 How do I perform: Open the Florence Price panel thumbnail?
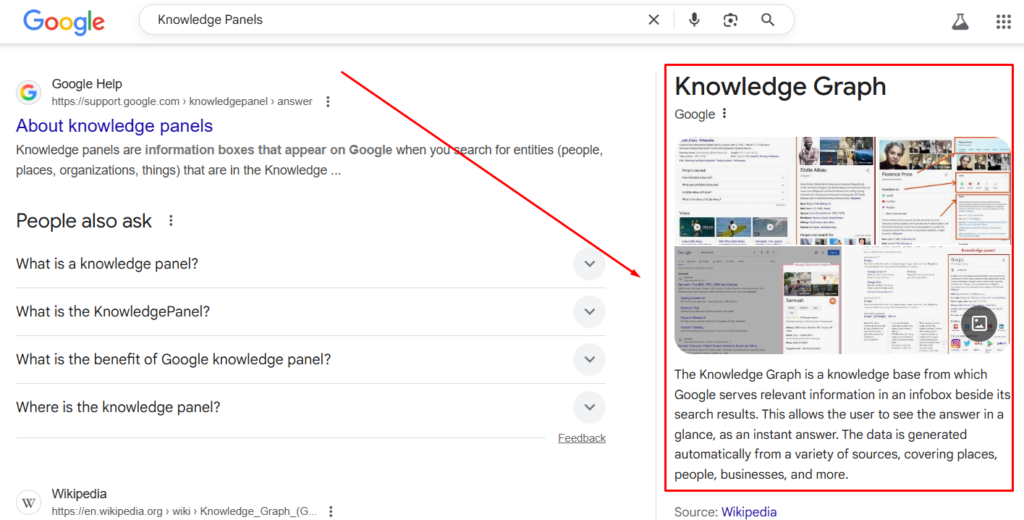[943, 190]
